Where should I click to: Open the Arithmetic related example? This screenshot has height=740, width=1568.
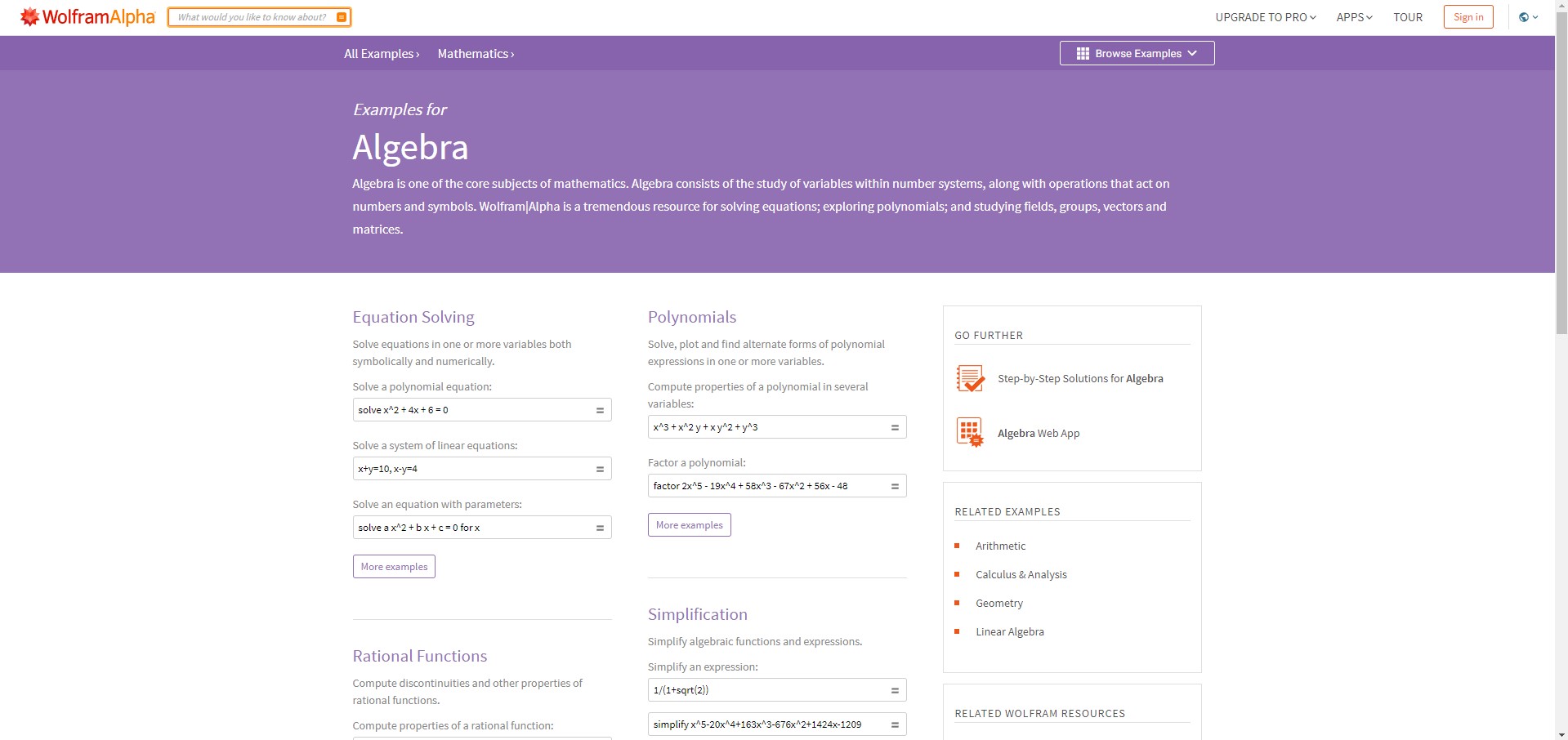(1000, 546)
